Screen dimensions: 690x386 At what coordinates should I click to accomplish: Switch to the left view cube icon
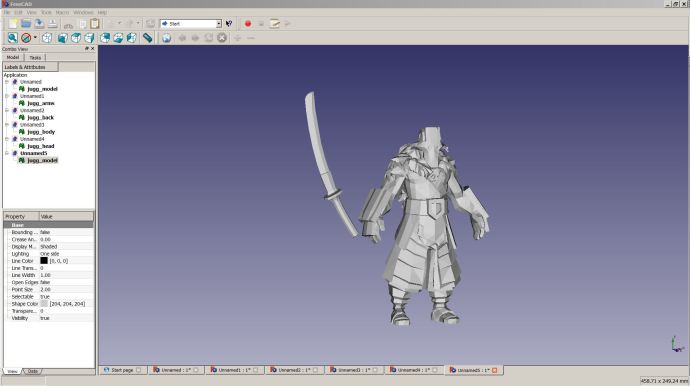131,38
